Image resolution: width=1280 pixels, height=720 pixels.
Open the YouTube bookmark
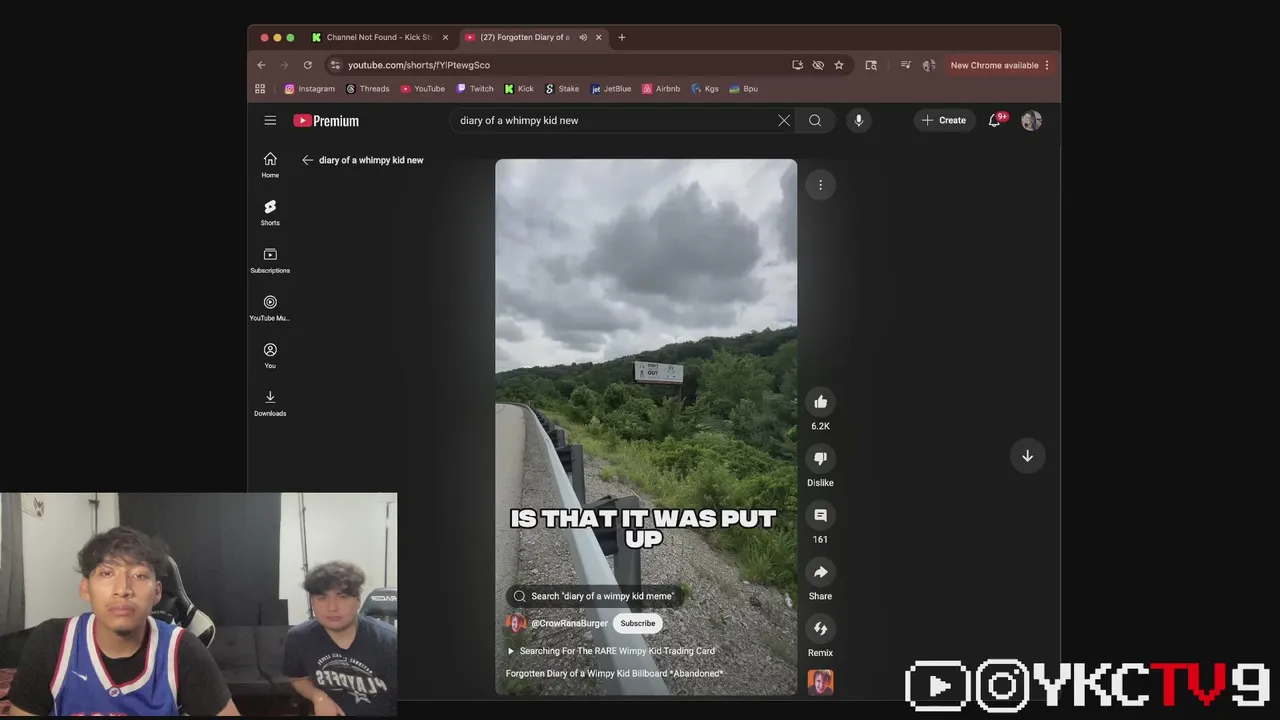coord(423,89)
